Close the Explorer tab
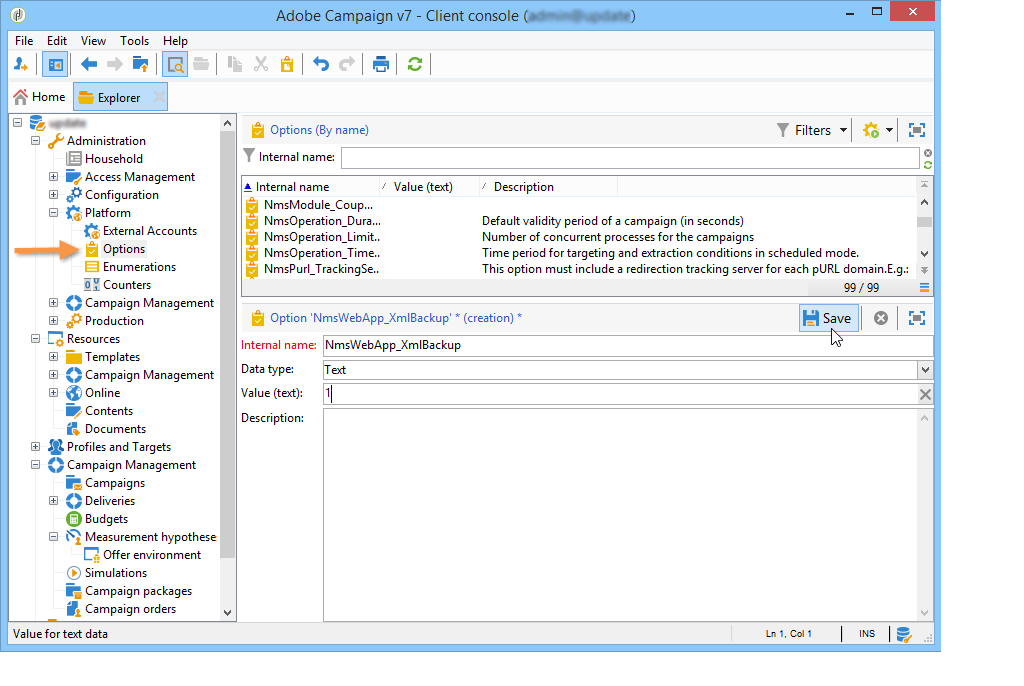 tap(159, 97)
